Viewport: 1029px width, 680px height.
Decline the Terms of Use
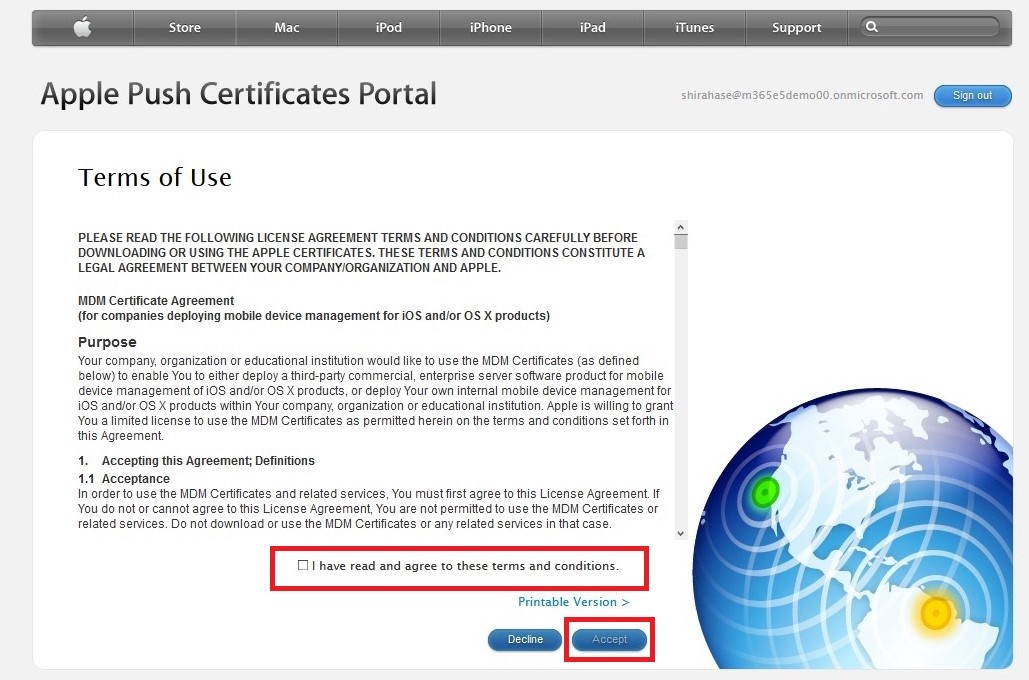pyautogui.click(x=525, y=639)
